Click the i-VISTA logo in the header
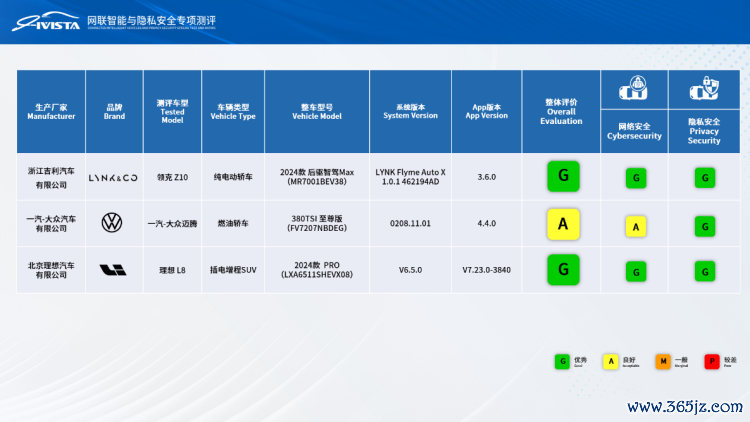 tap(46, 22)
